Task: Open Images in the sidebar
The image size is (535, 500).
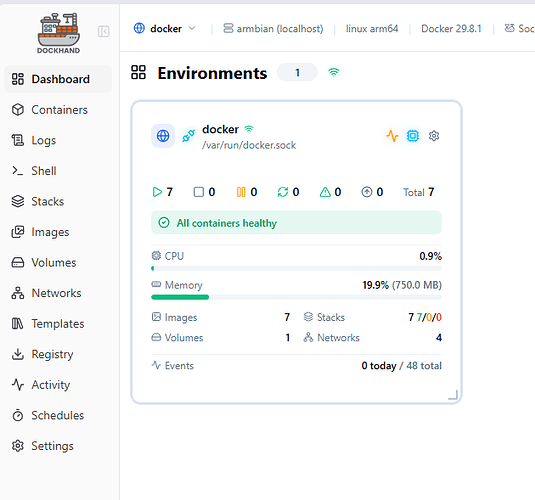Action: (58, 232)
